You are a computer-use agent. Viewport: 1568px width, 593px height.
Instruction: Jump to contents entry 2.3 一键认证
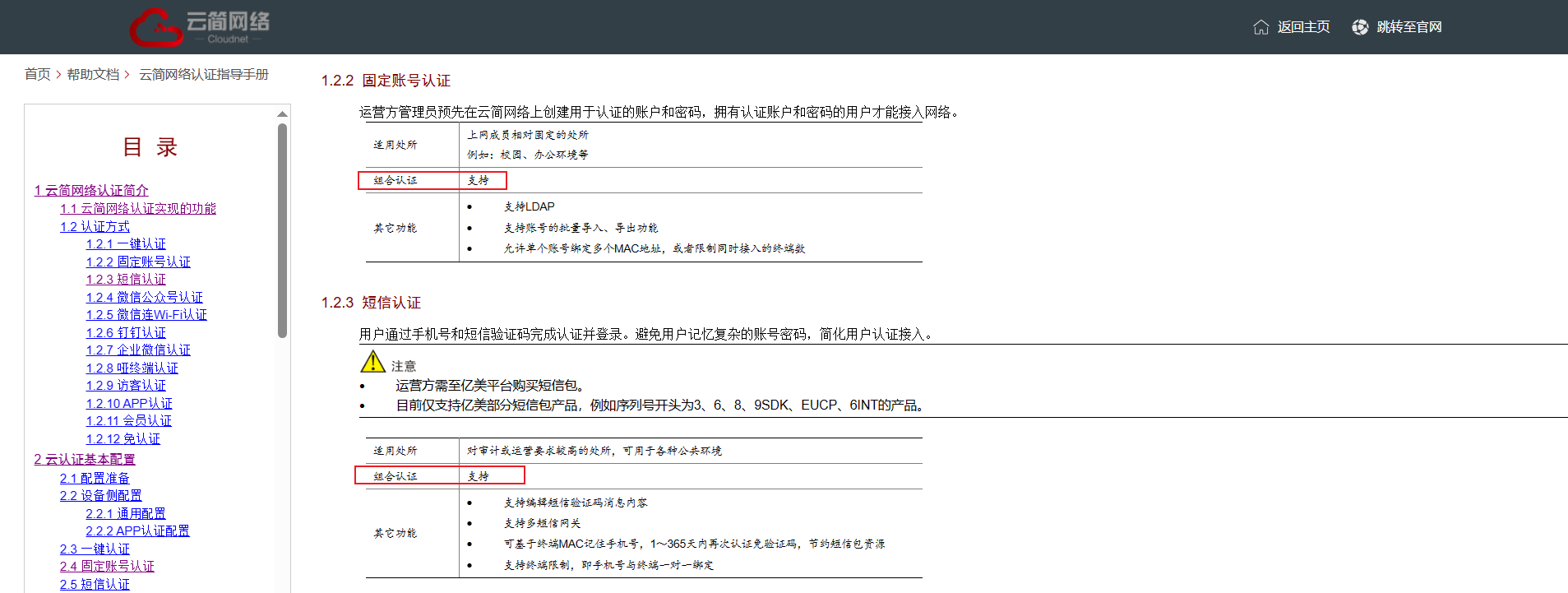coord(95,549)
